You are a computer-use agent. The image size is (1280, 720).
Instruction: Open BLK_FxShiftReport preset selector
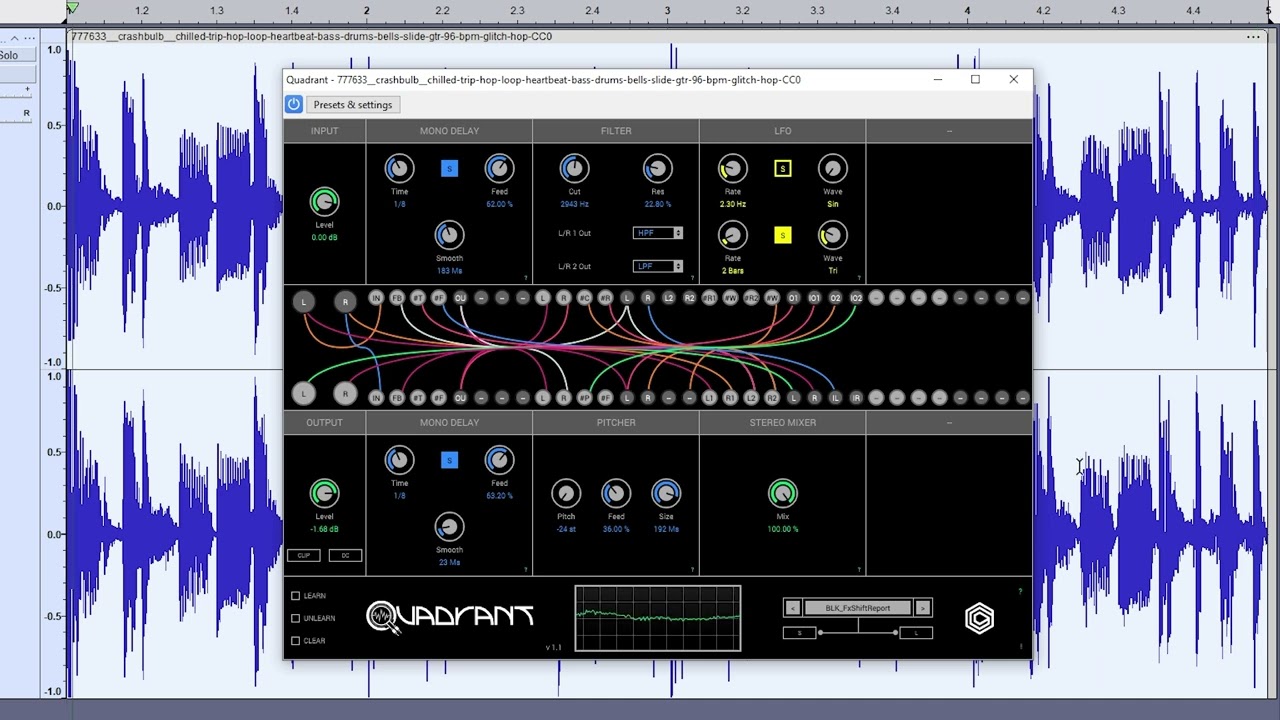coord(857,608)
